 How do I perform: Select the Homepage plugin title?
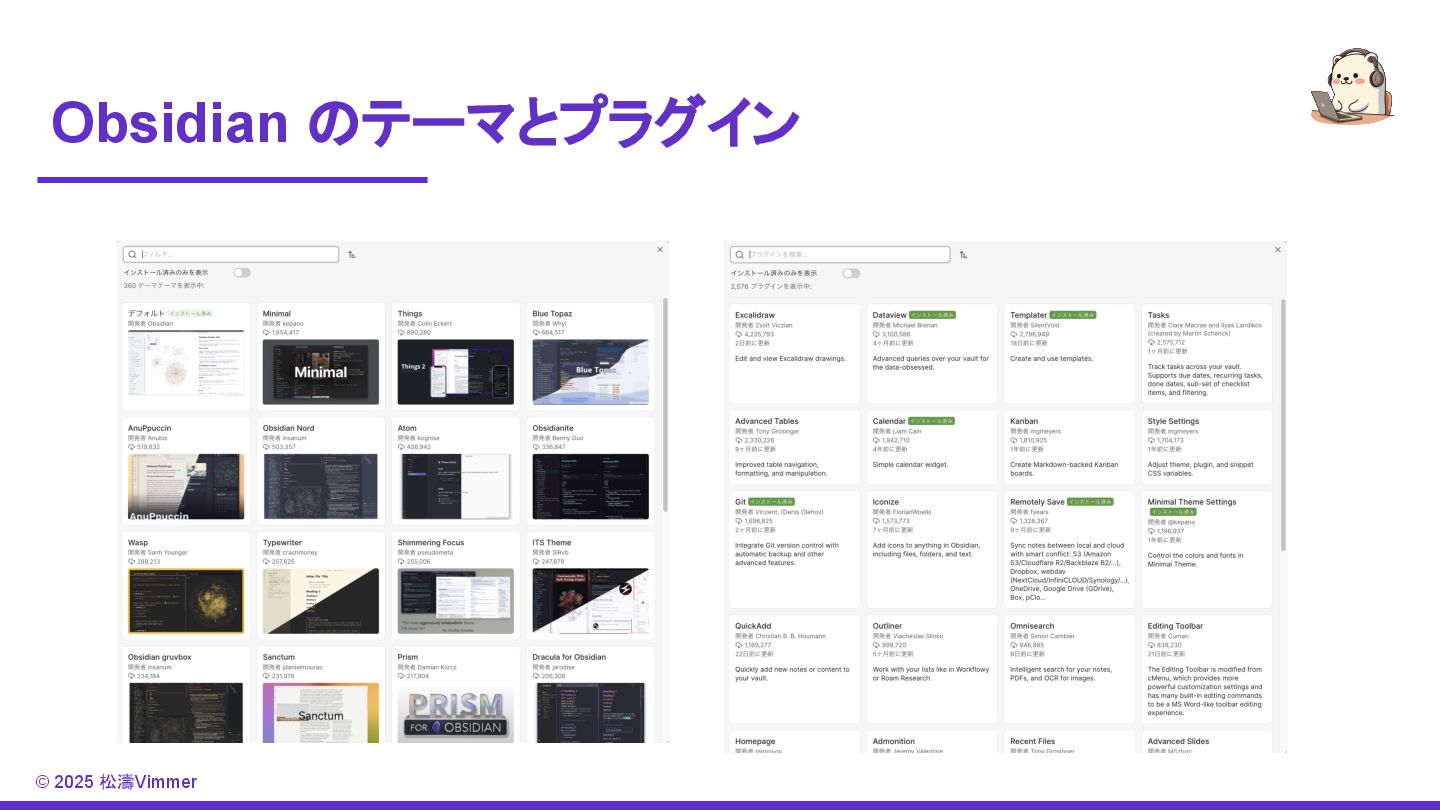pos(755,741)
